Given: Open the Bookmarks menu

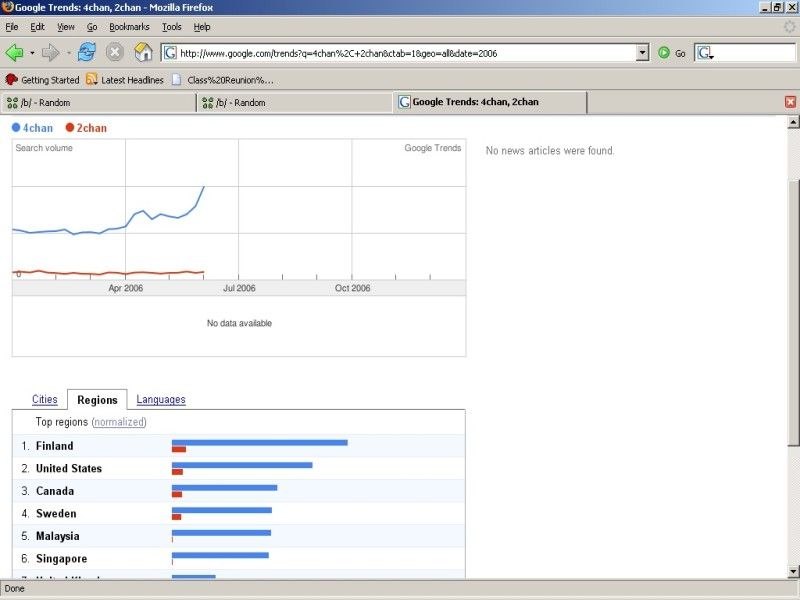Looking at the screenshot, I should click(x=128, y=27).
